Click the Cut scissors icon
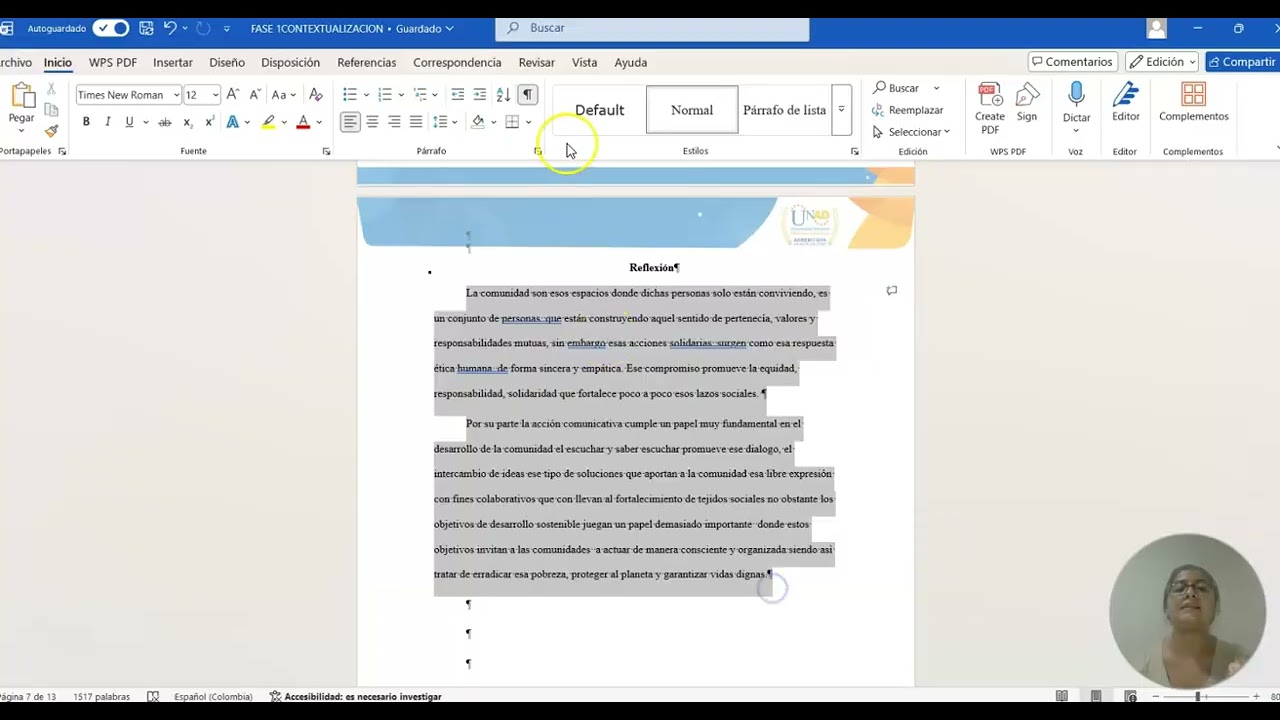 pyautogui.click(x=51, y=90)
